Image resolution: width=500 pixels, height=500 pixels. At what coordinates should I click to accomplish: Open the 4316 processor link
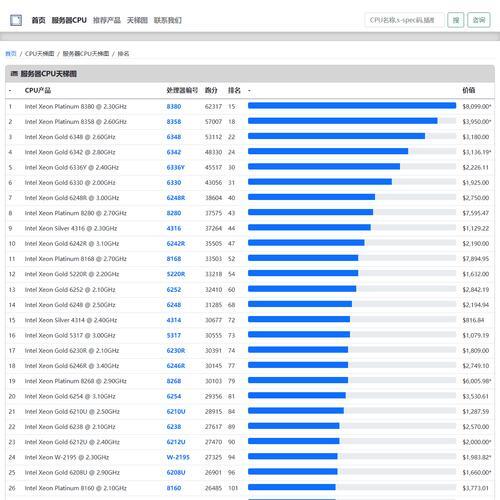(174, 229)
